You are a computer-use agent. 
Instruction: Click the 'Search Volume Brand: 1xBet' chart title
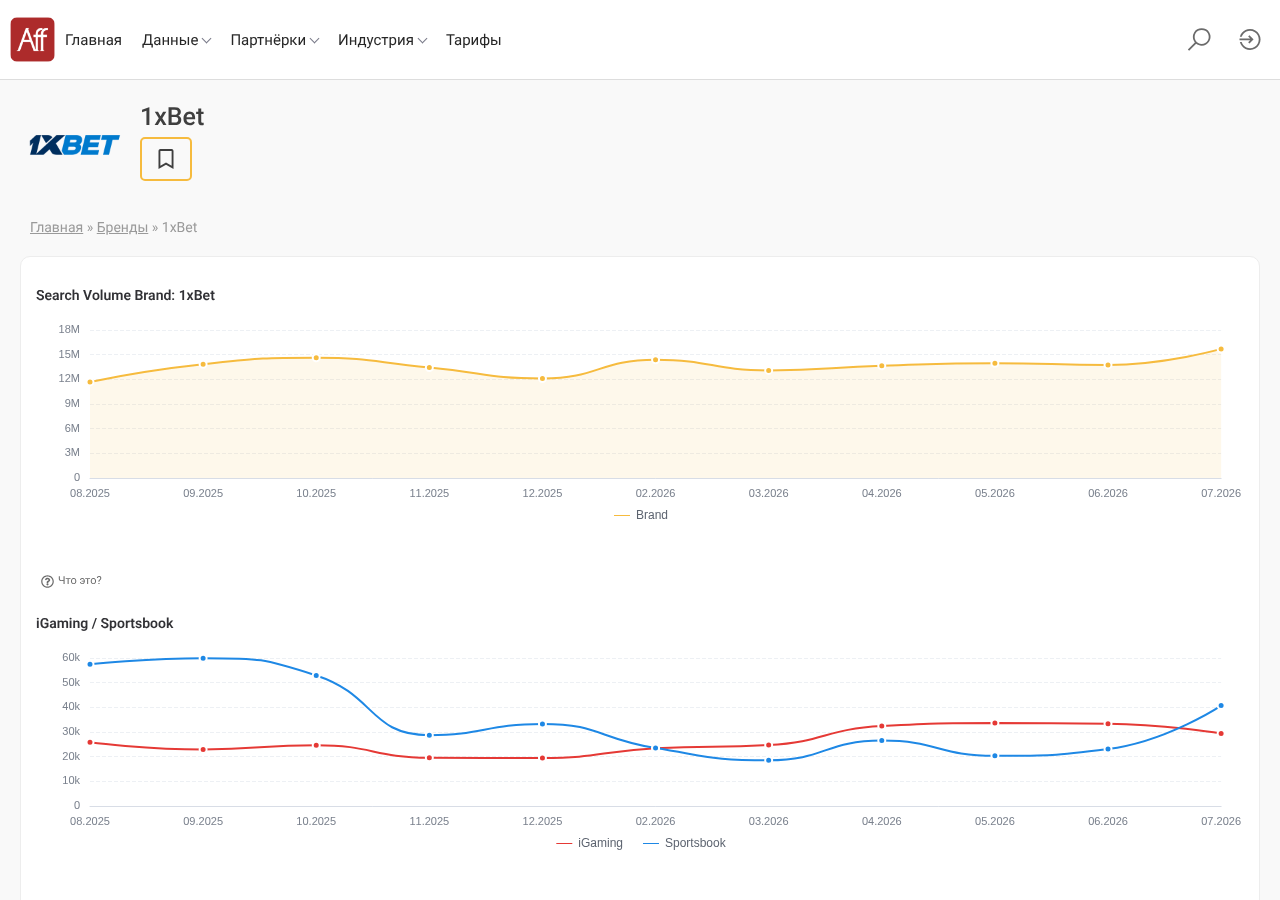[125, 295]
